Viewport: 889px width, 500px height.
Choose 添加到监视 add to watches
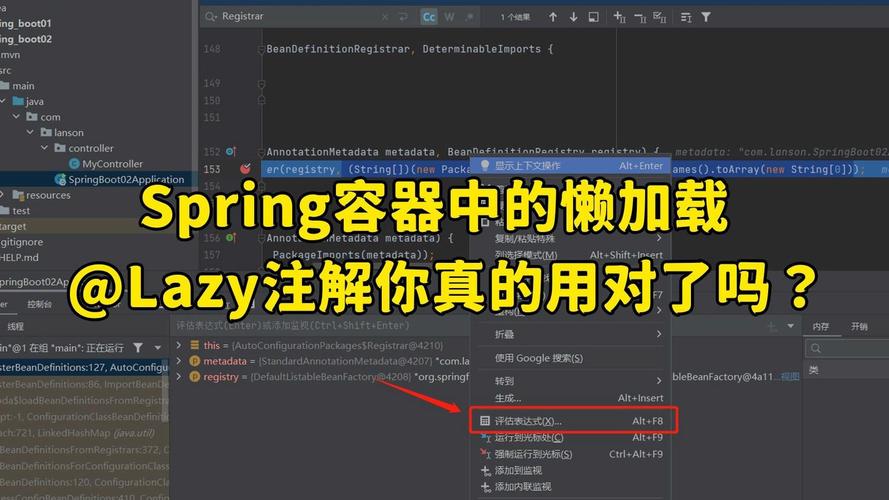[x=571, y=471]
